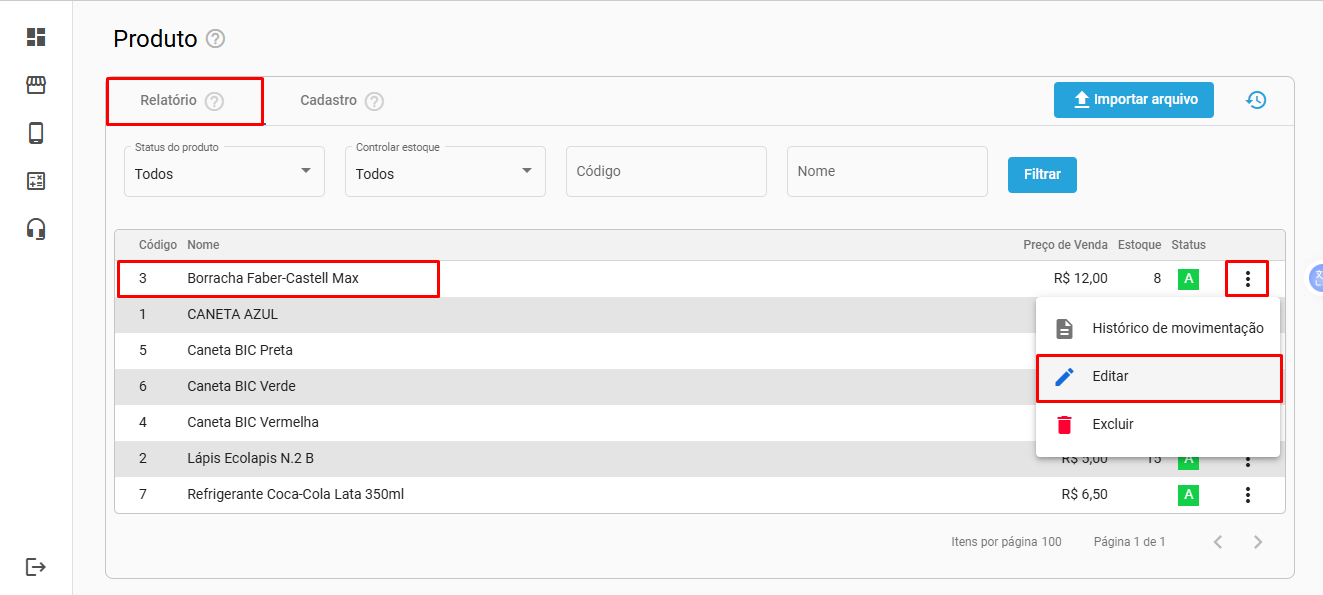The width and height of the screenshot is (1323, 595).
Task: Open the dashboard icon in the sidebar
Action: click(36, 37)
